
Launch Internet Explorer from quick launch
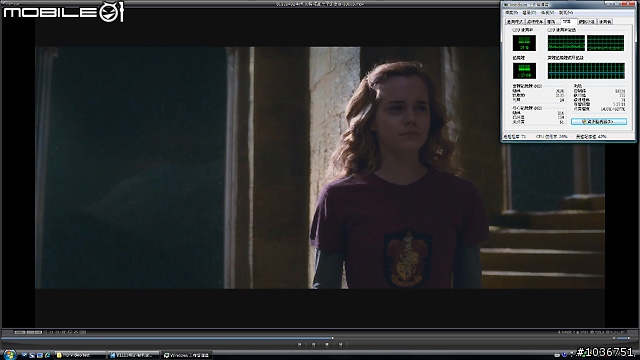[x=48, y=356]
